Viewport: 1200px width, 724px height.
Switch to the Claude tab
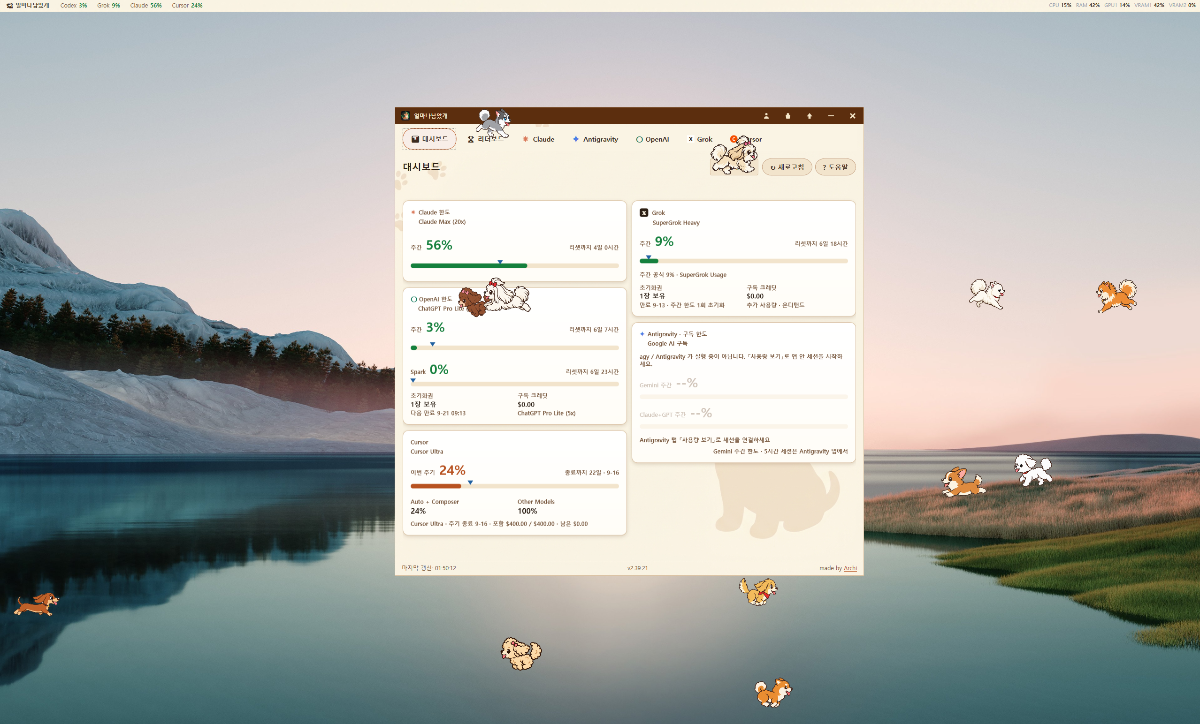click(x=538, y=140)
